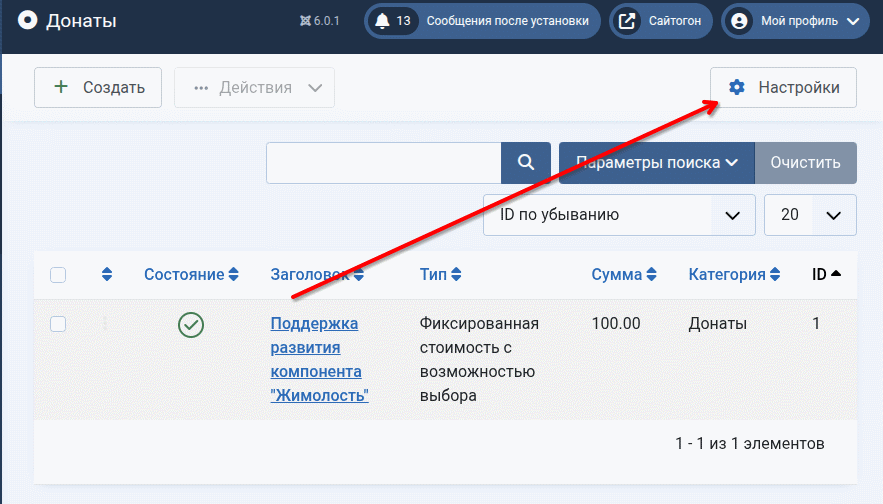Image resolution: width=883 pixels, height=504 pixels.
Task: Click the search text input field
Action: click(383, 163)
